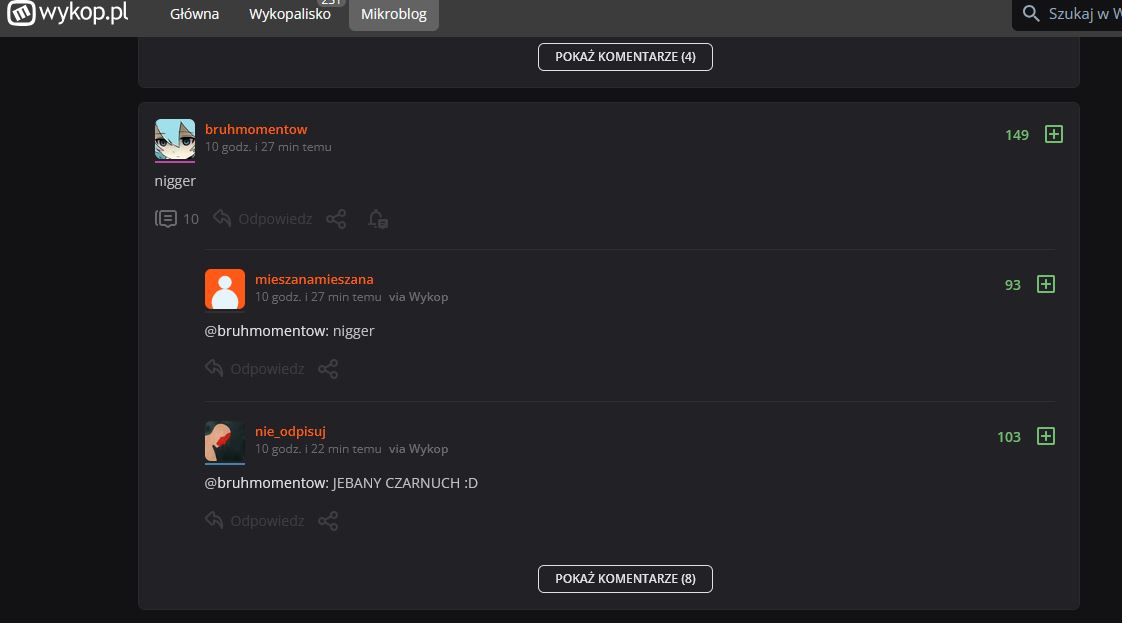Image resolution: width=1122 pixels, height=623 pixels.
Task: Open bruhmomentow's avatar thumbnail
Action: [x=175, y=139]
